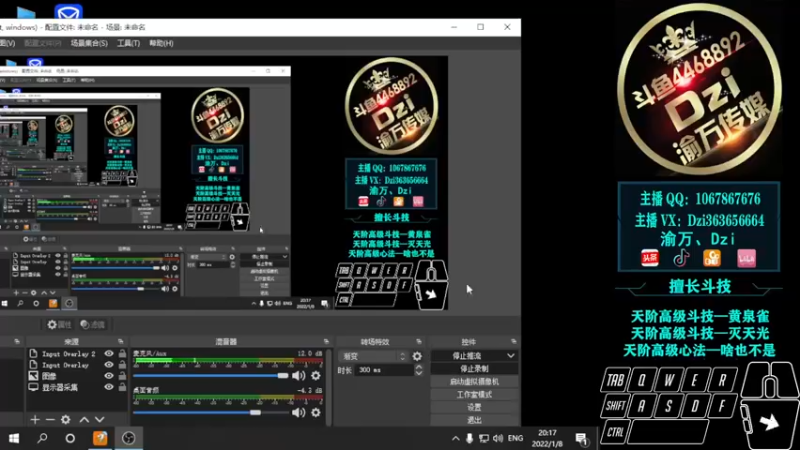Click the microphone tray icon
Image resolution: width=800 pixels, height=450 pixels.
(x=469, y=438)
